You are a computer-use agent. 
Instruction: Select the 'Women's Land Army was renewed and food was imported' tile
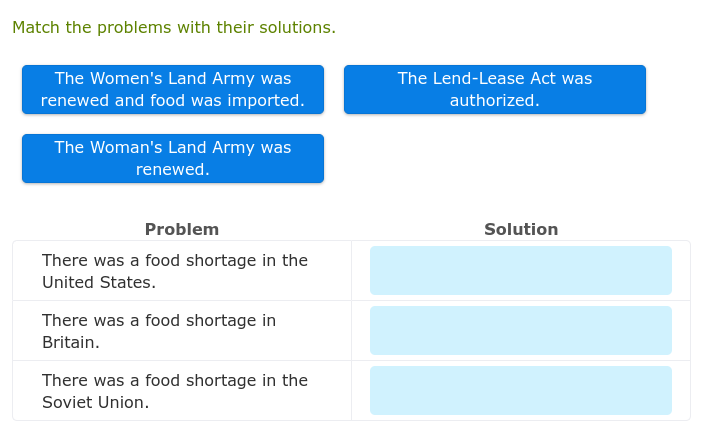tap(173, 90)
